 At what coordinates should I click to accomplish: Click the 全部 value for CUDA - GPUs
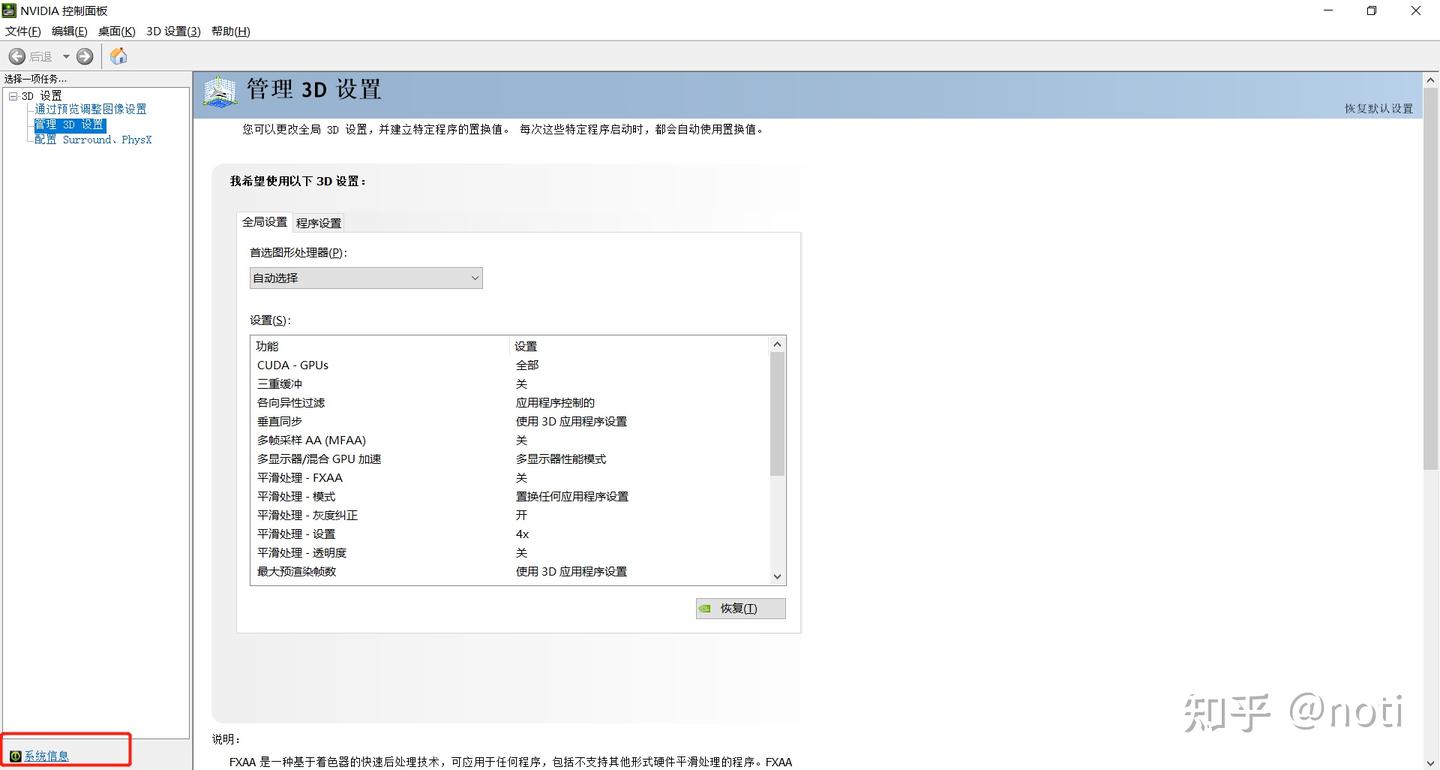point(527,365)
